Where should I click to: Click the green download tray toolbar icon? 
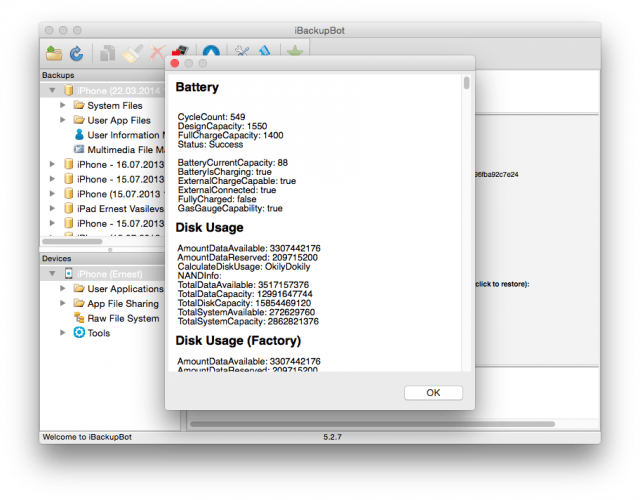point(294,53)
